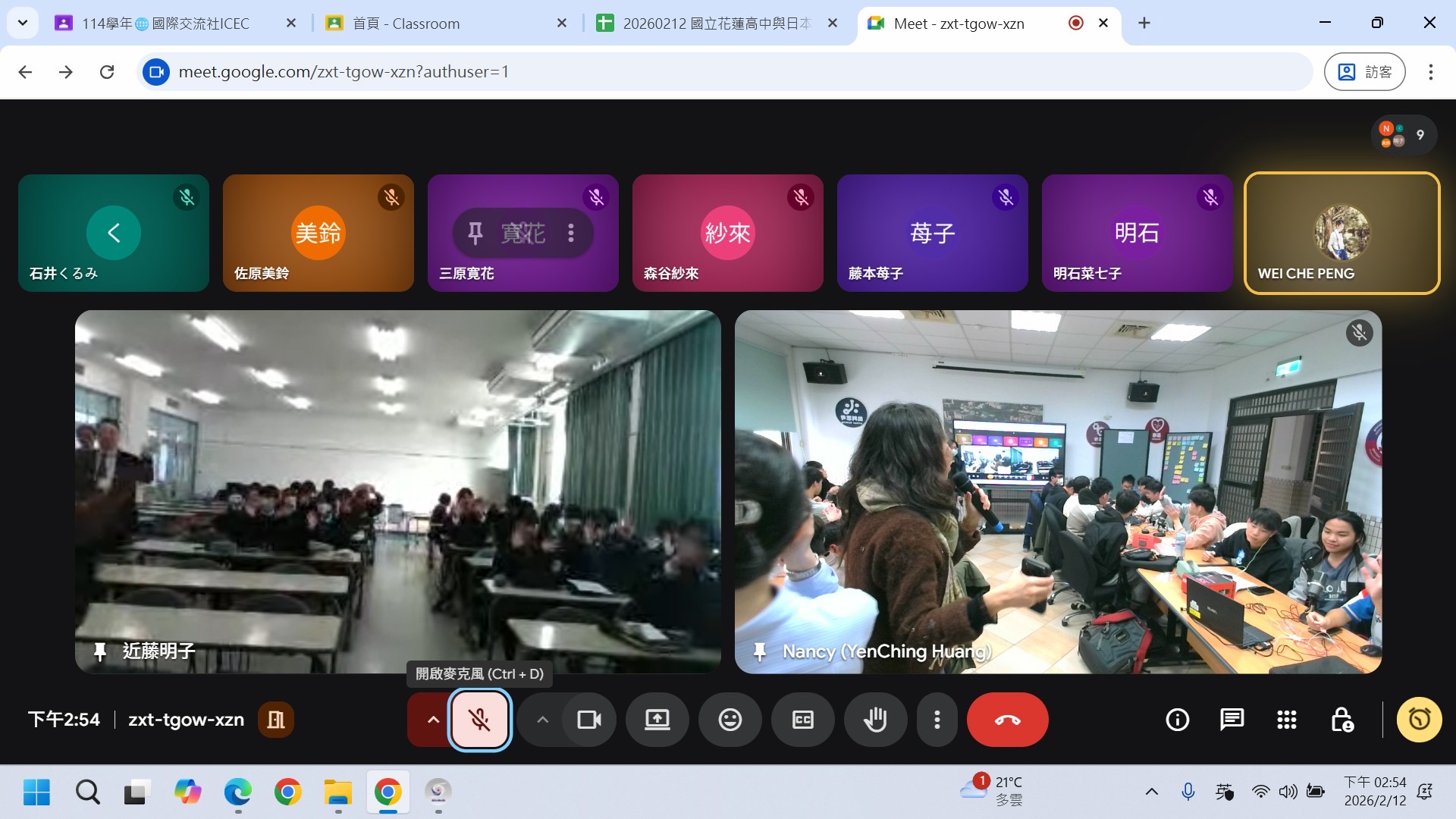Image resolution: width=1456 pixels, height=819 pixels.
Task: Click the present screen icon
Action: pos(657,720)
